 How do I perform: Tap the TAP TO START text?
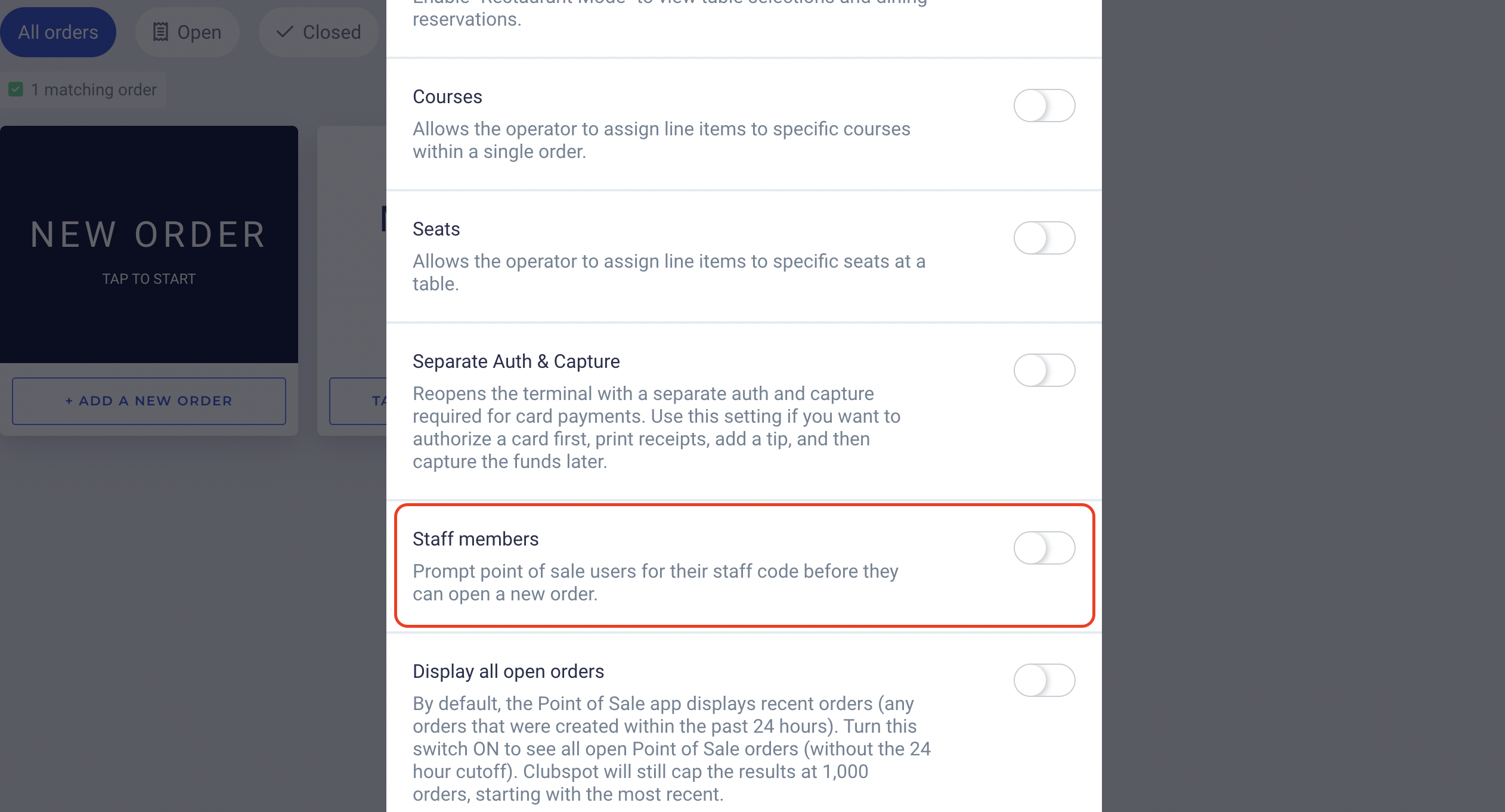coord(148,279)
